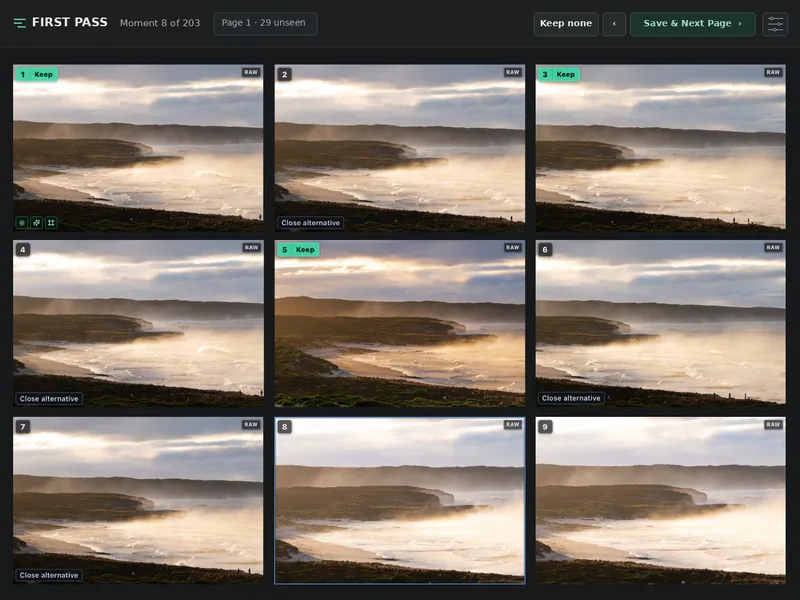Click Close alternative tag on photo 6
800x600 pixels.
[571, 398]
